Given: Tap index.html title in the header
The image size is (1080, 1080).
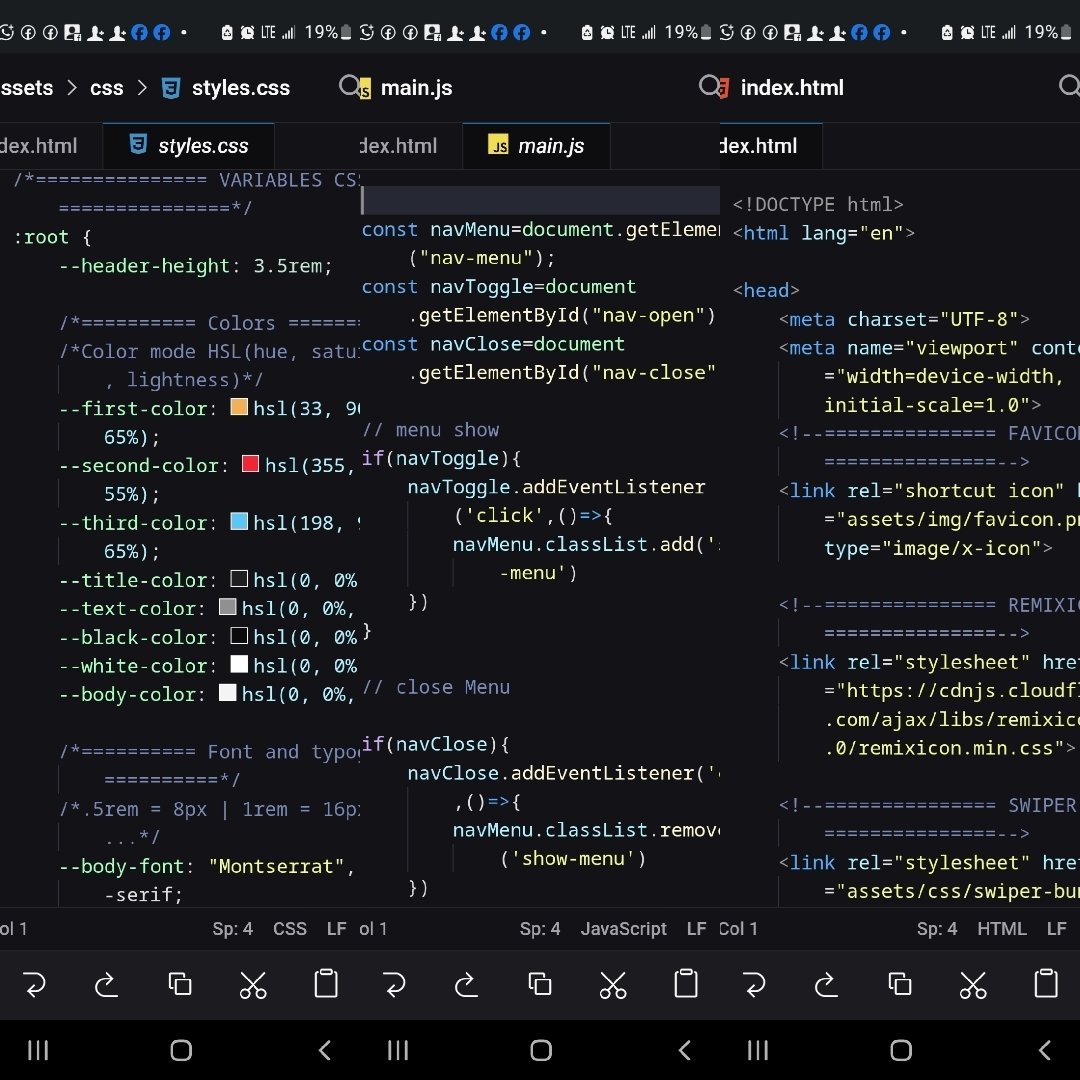Looking at the screenshot, I should 791,87.
